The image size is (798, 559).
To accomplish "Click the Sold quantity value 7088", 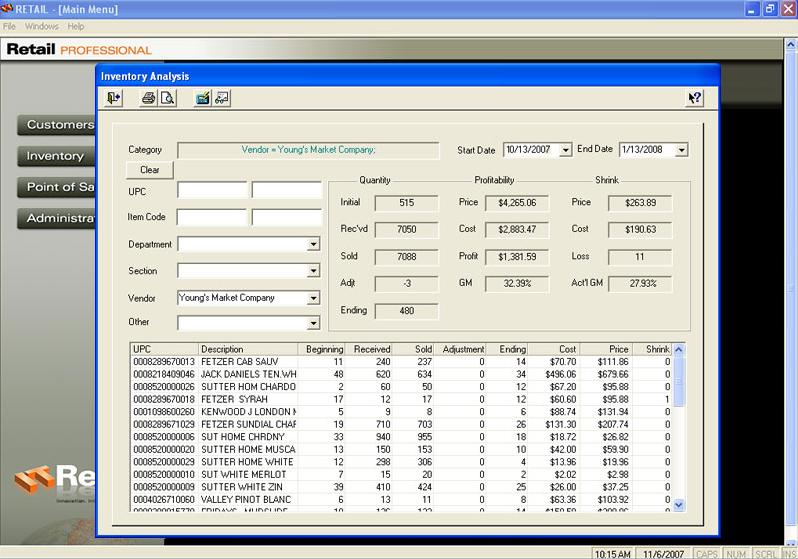I will click(406, 257).
